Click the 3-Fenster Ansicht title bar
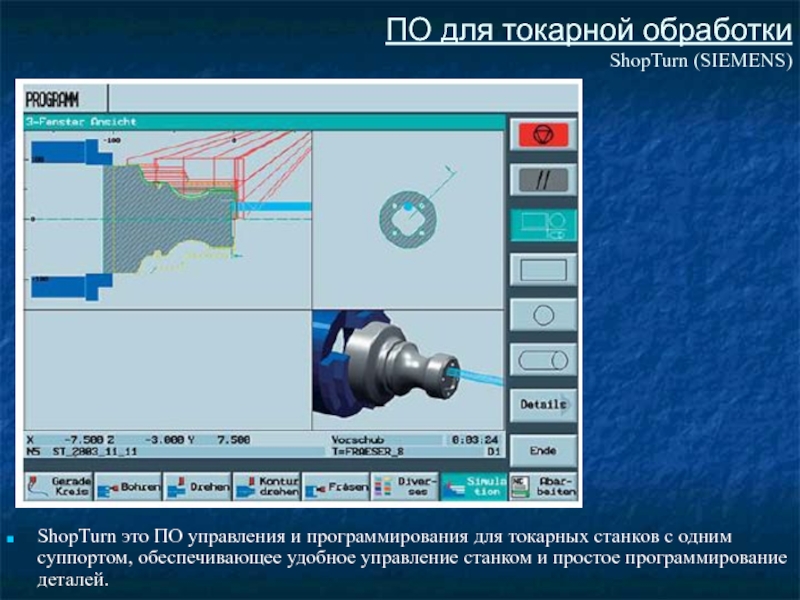The width and height of the screenshot is (800, 600). 264,122
